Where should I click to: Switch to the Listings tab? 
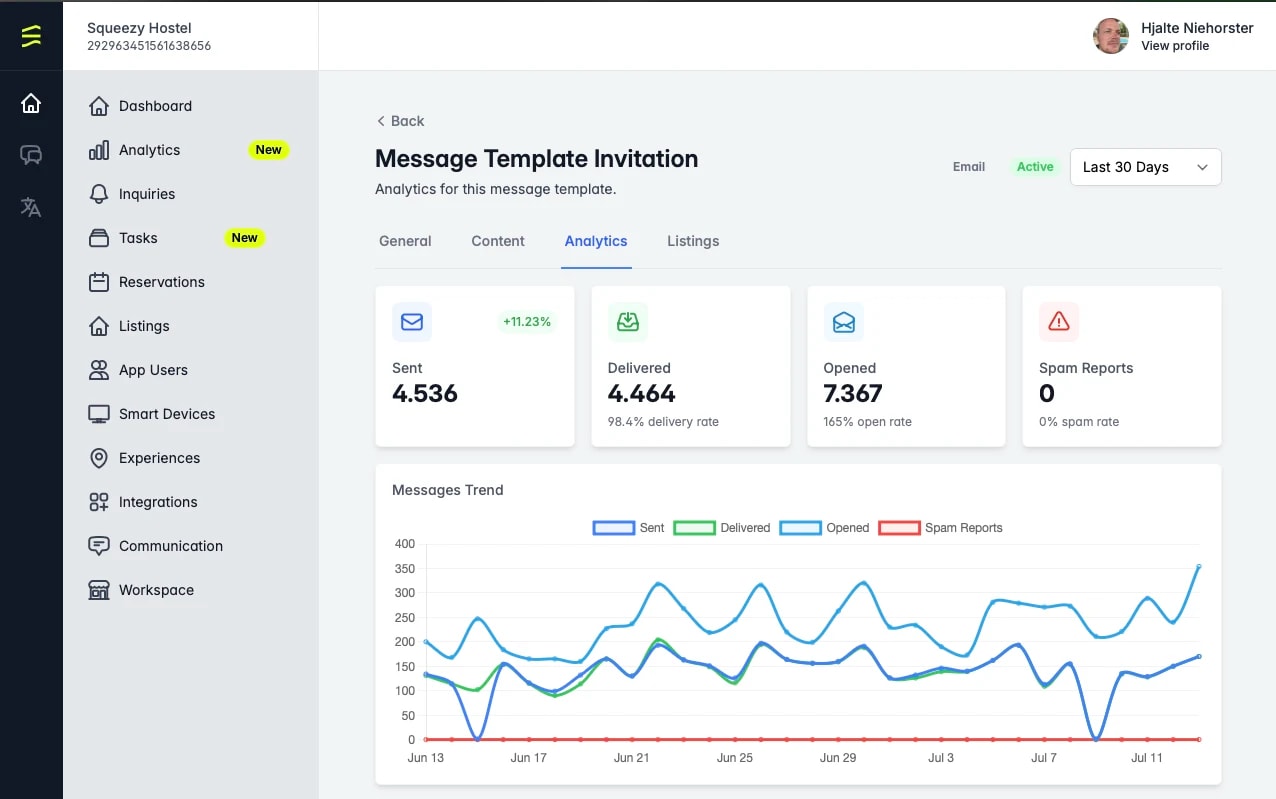[693, 241]
